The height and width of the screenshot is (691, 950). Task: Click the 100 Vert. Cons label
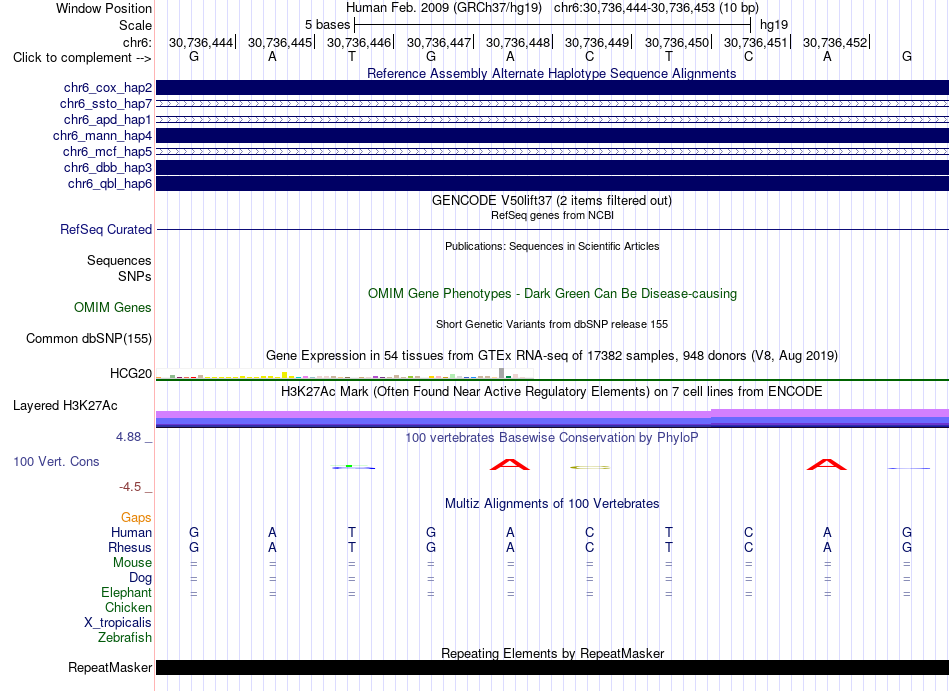coord(56,461)
